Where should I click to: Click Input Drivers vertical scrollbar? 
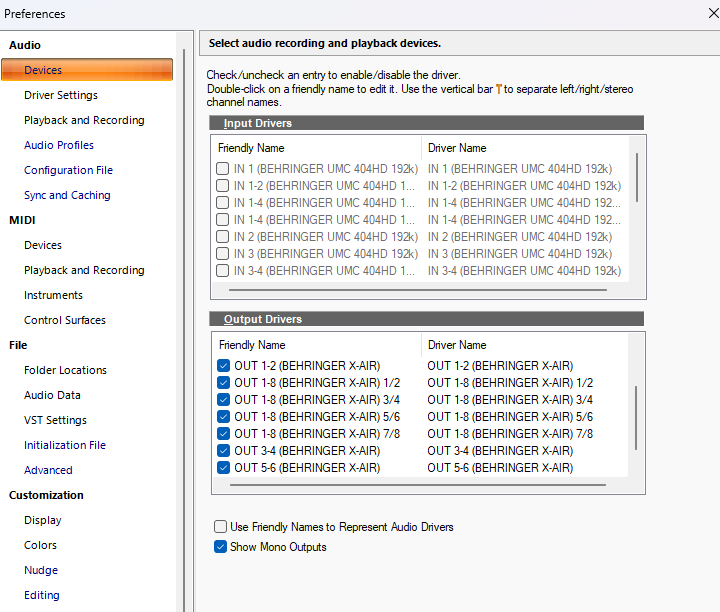tap(637, 178)
